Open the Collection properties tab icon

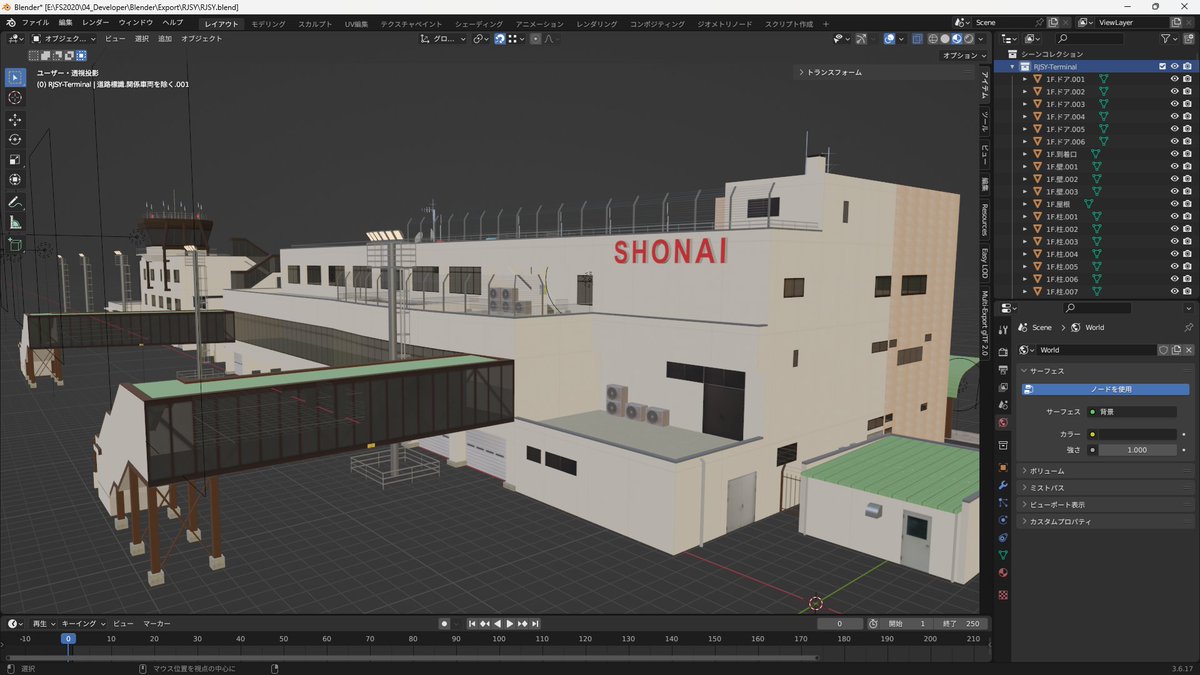1003,445
